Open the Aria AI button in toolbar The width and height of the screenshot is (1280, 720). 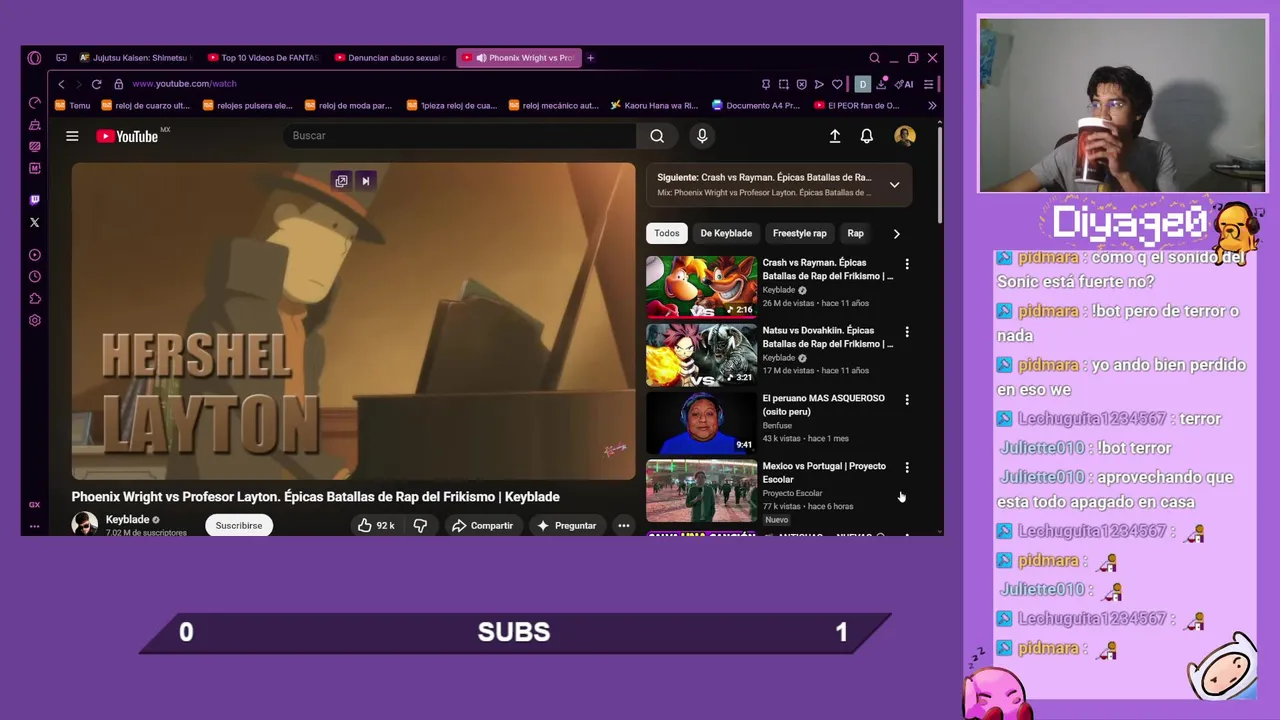point(904,84)
